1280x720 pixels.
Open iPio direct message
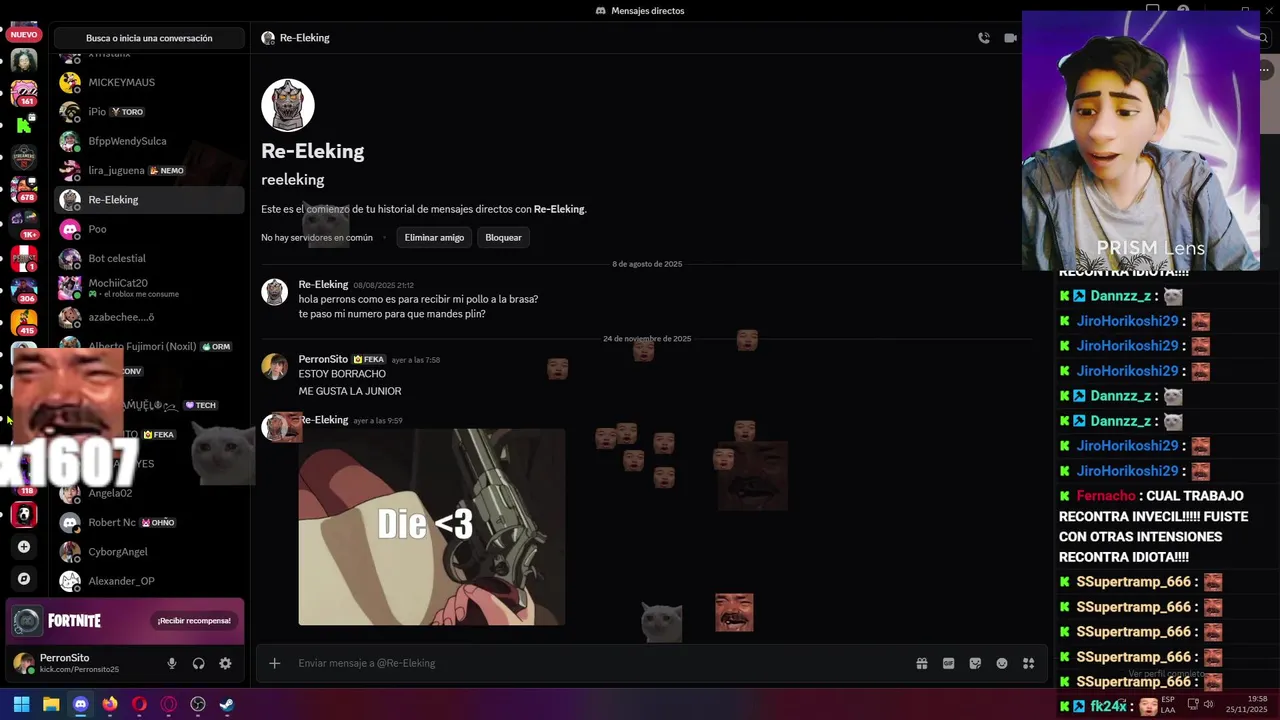(x=149, y=112)
